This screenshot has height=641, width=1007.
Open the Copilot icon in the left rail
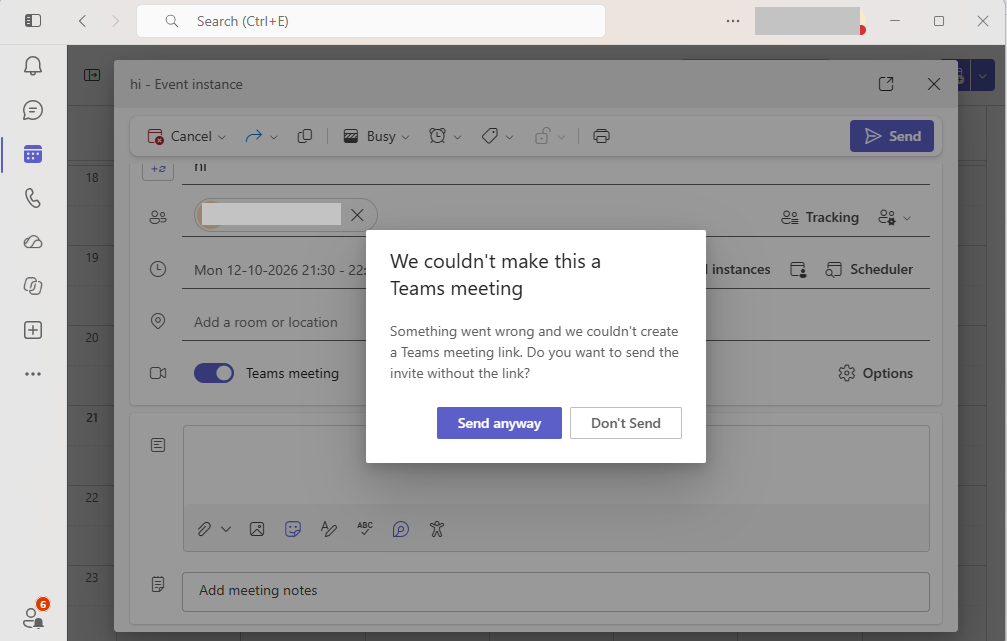coord(33,286)
